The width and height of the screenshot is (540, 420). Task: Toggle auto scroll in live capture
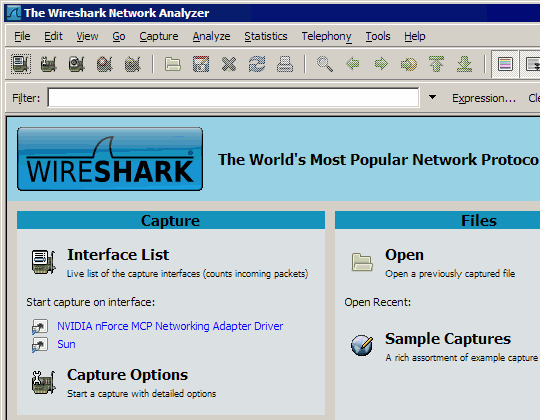pos(531,64)
